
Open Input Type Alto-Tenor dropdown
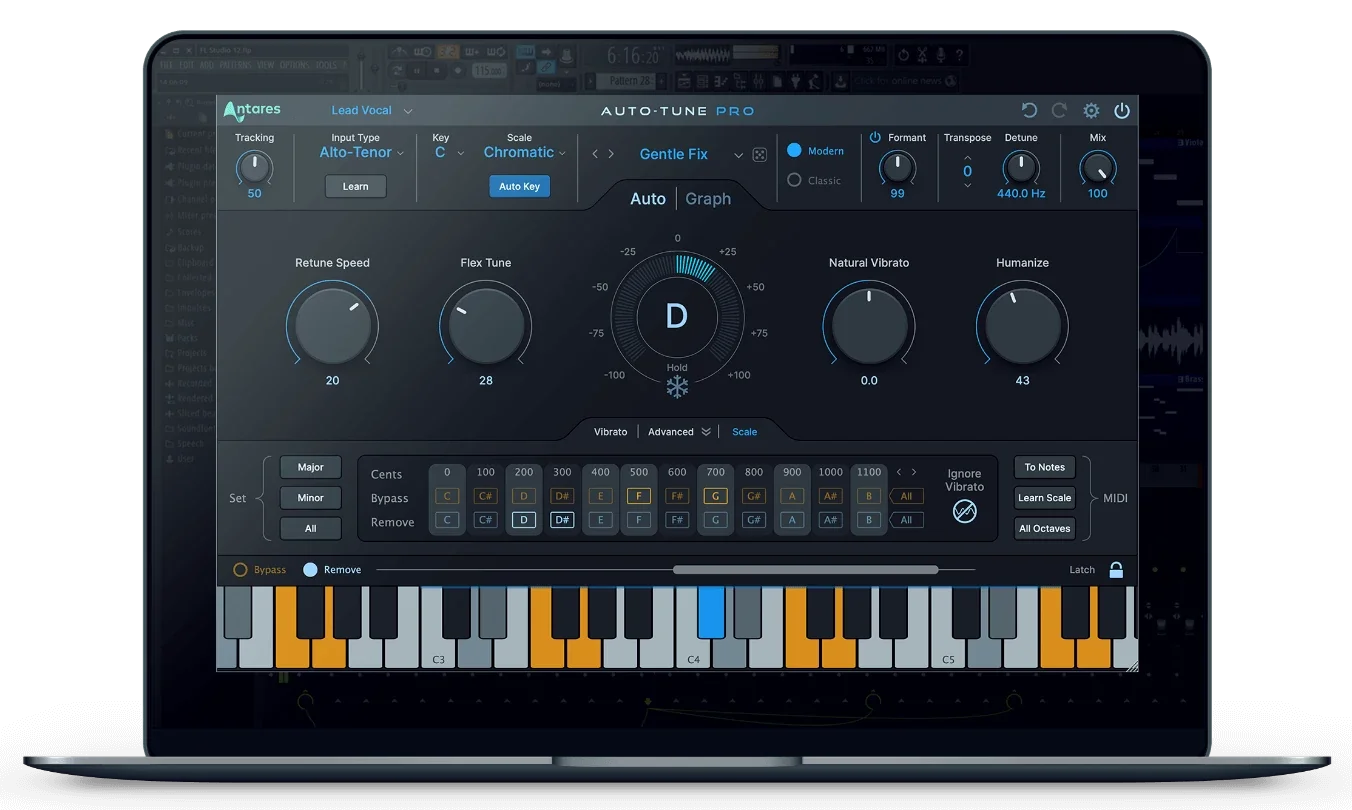point(362,153)
